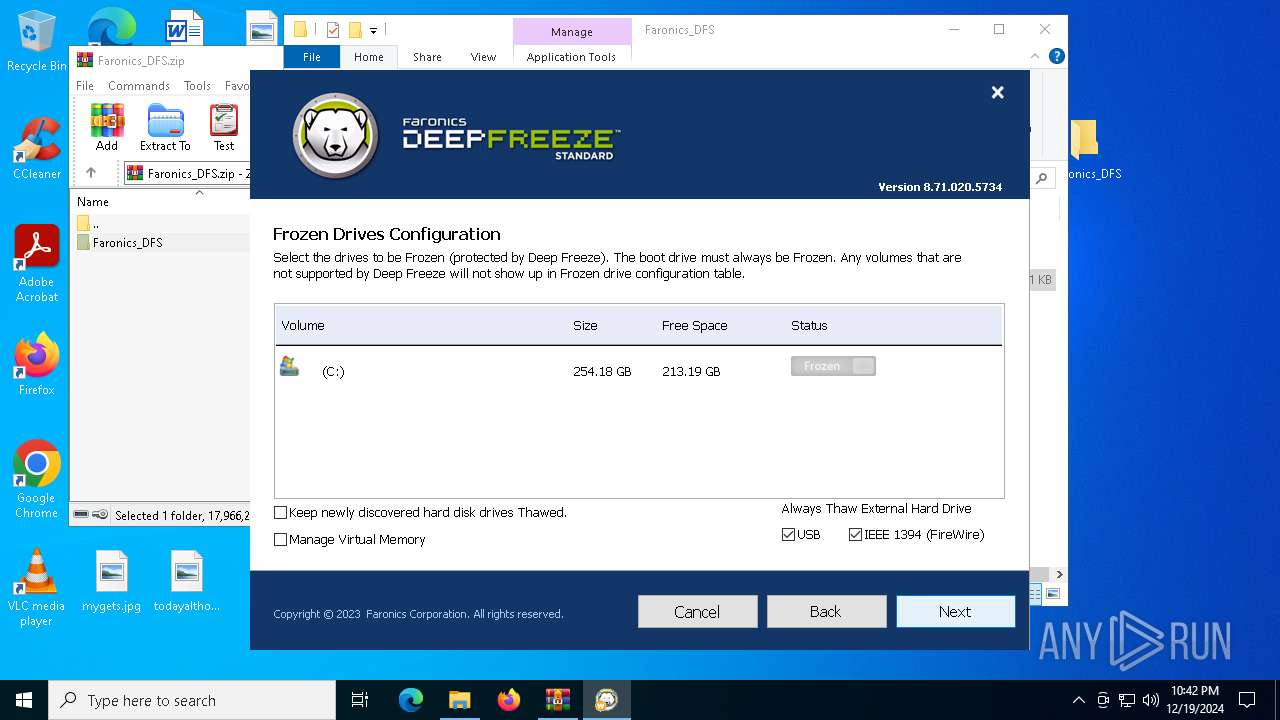This screenshot has height=720, width=1280.
Task: Switch to Home tab in File Explorer
Action: coord(368,57)
